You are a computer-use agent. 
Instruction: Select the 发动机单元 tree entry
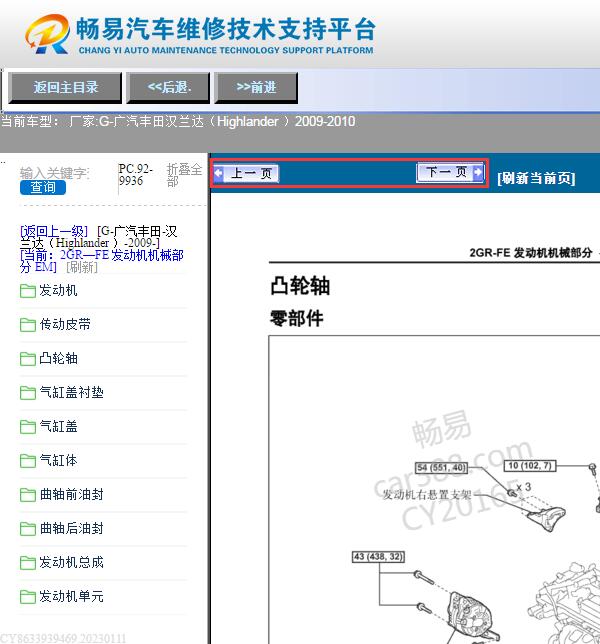tap(71, 596)
